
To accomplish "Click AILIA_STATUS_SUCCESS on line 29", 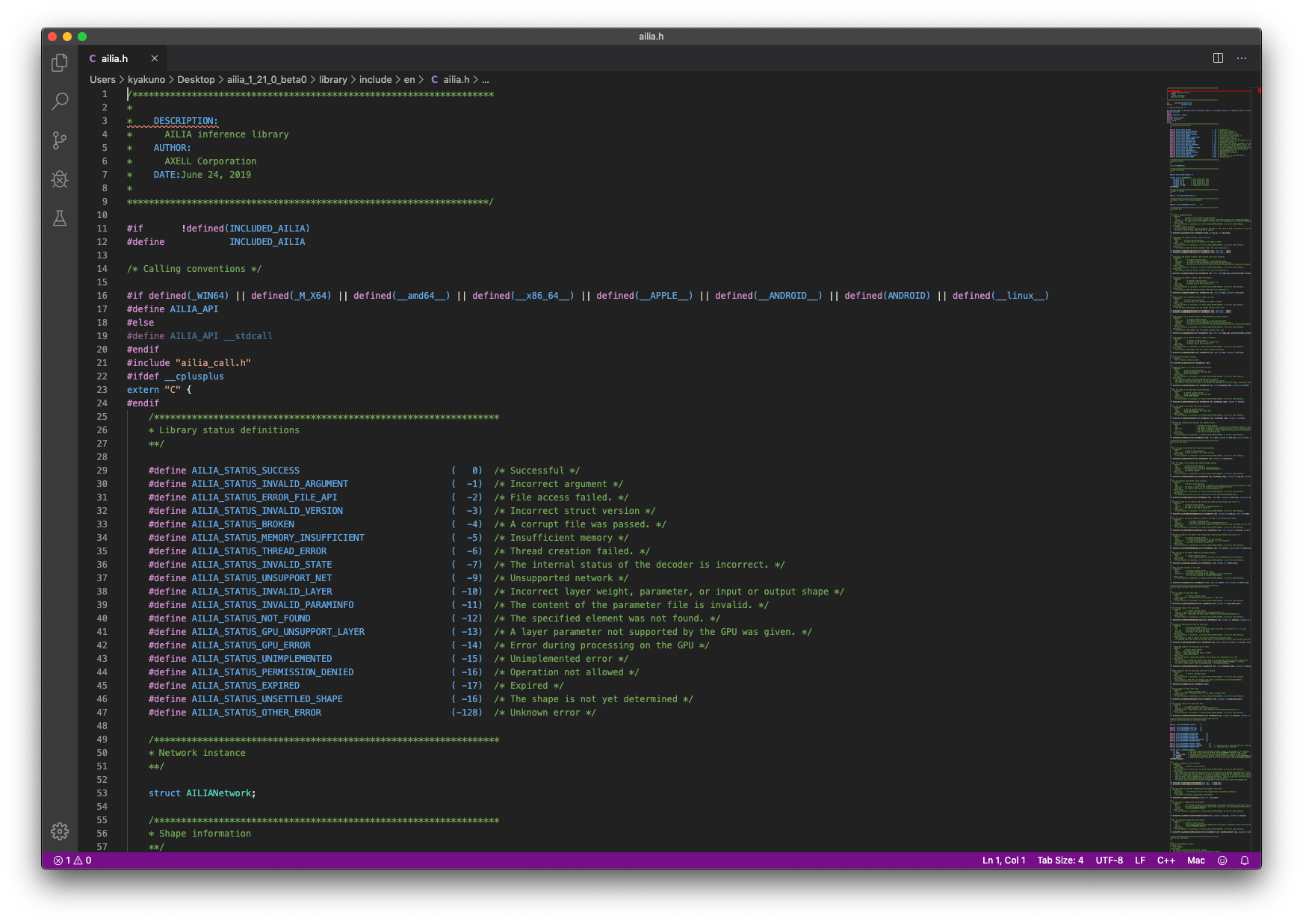I will 245,471.
